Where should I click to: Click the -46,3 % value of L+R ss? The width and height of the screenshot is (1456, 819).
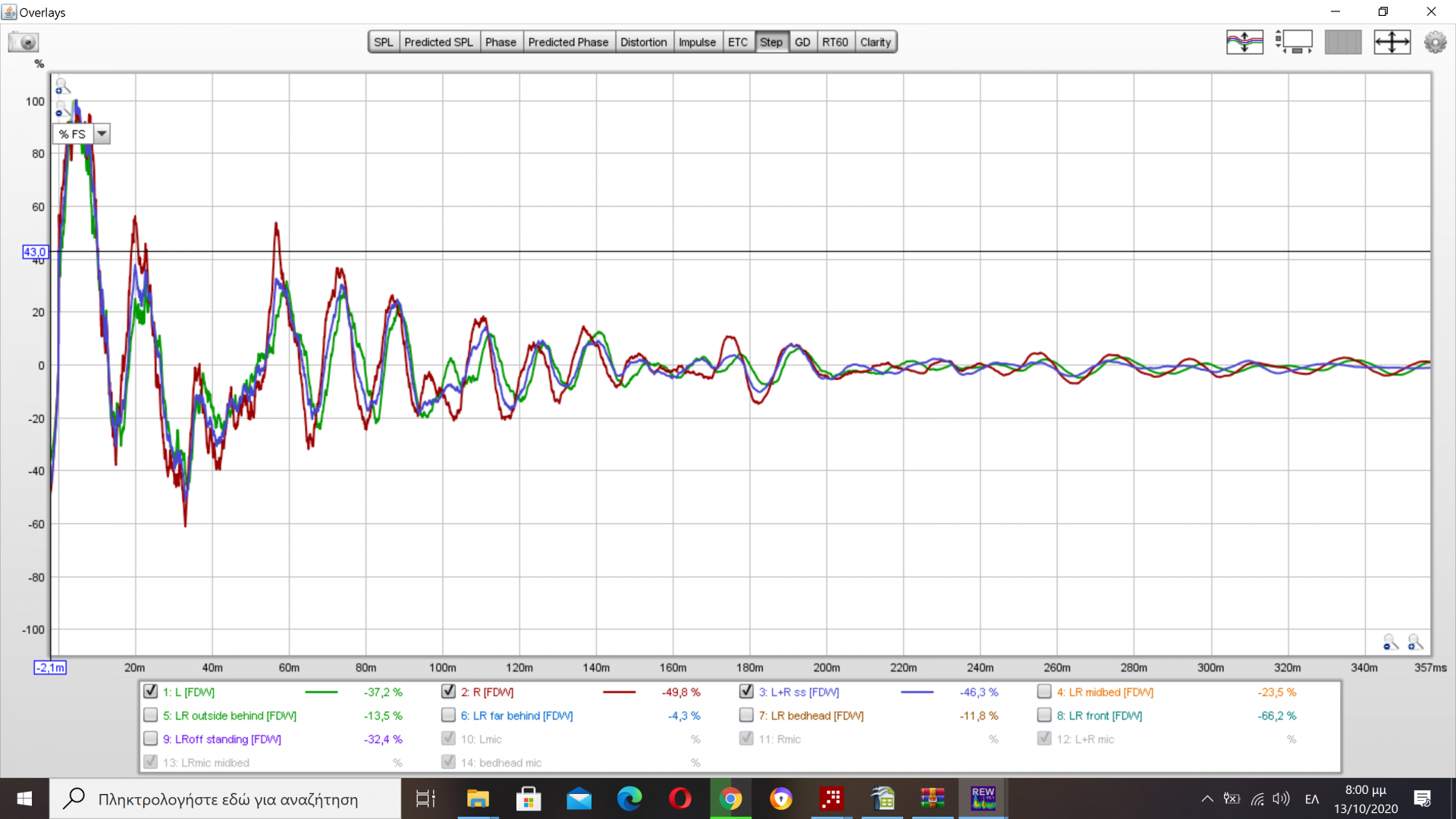pos(979,692)
